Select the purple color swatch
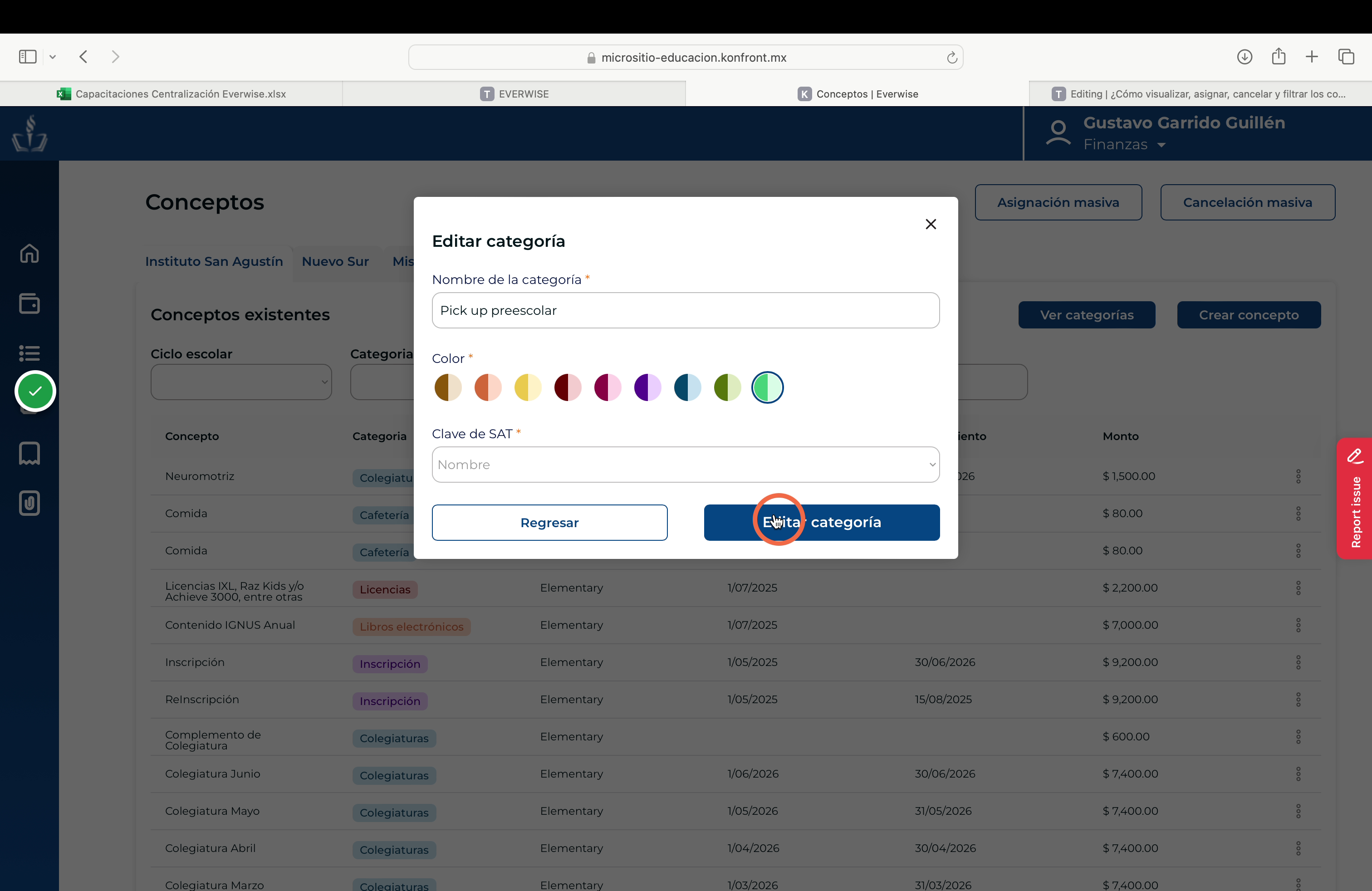Screen dimensions: 1372x891 coord(647,387)
